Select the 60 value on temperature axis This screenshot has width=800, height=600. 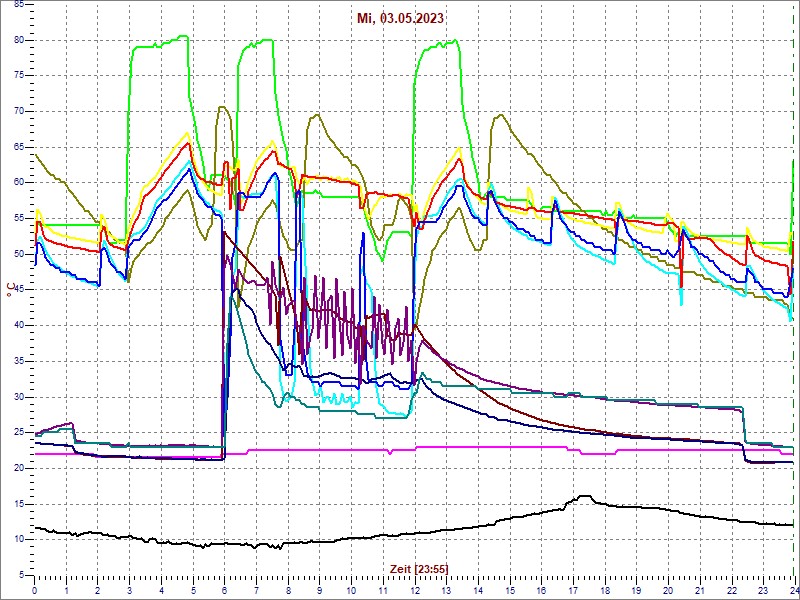[x=18, y=183]
